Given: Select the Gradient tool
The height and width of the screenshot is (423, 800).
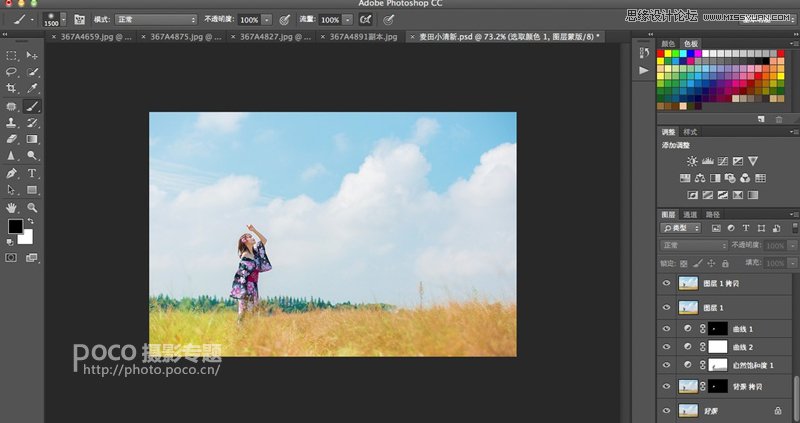Looking at the screenshot, I should 32,139.
